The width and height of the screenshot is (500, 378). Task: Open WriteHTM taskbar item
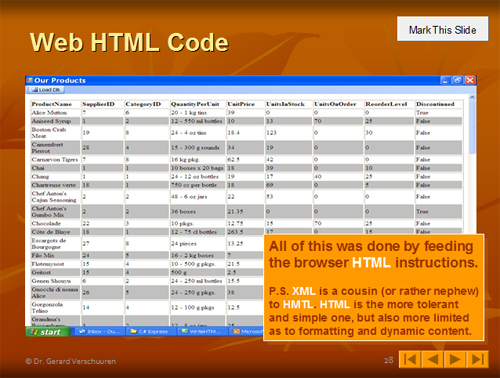coord(201,331)
